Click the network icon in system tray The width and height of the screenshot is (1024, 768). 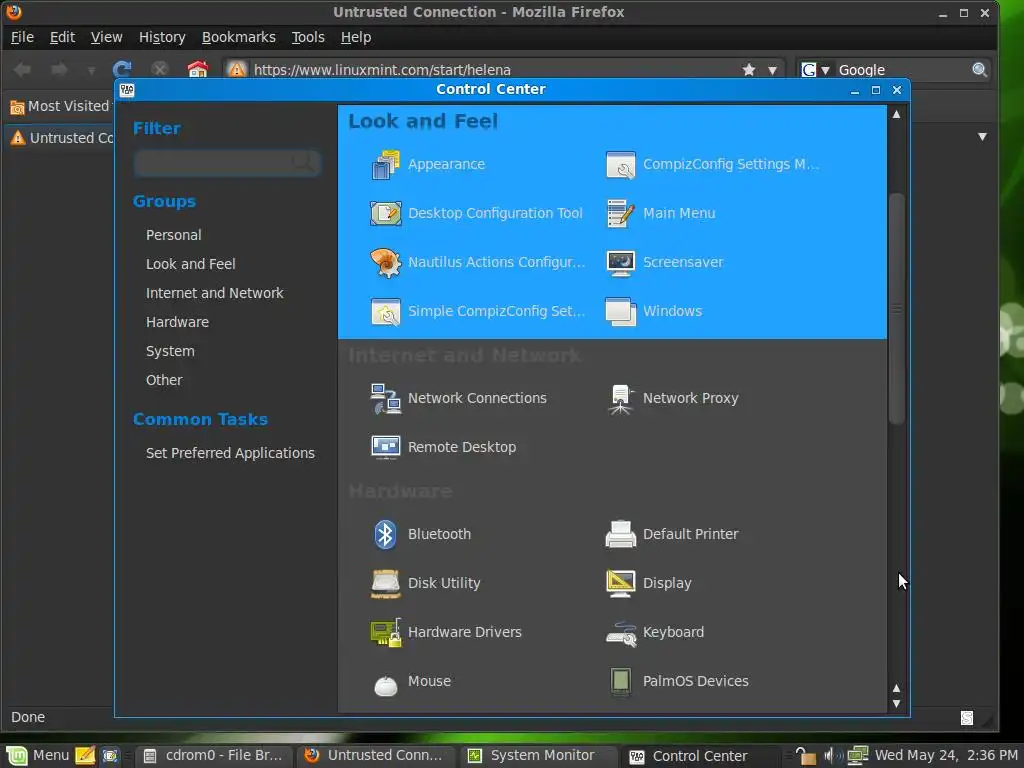pyautogui.click(x=857, y=756)
